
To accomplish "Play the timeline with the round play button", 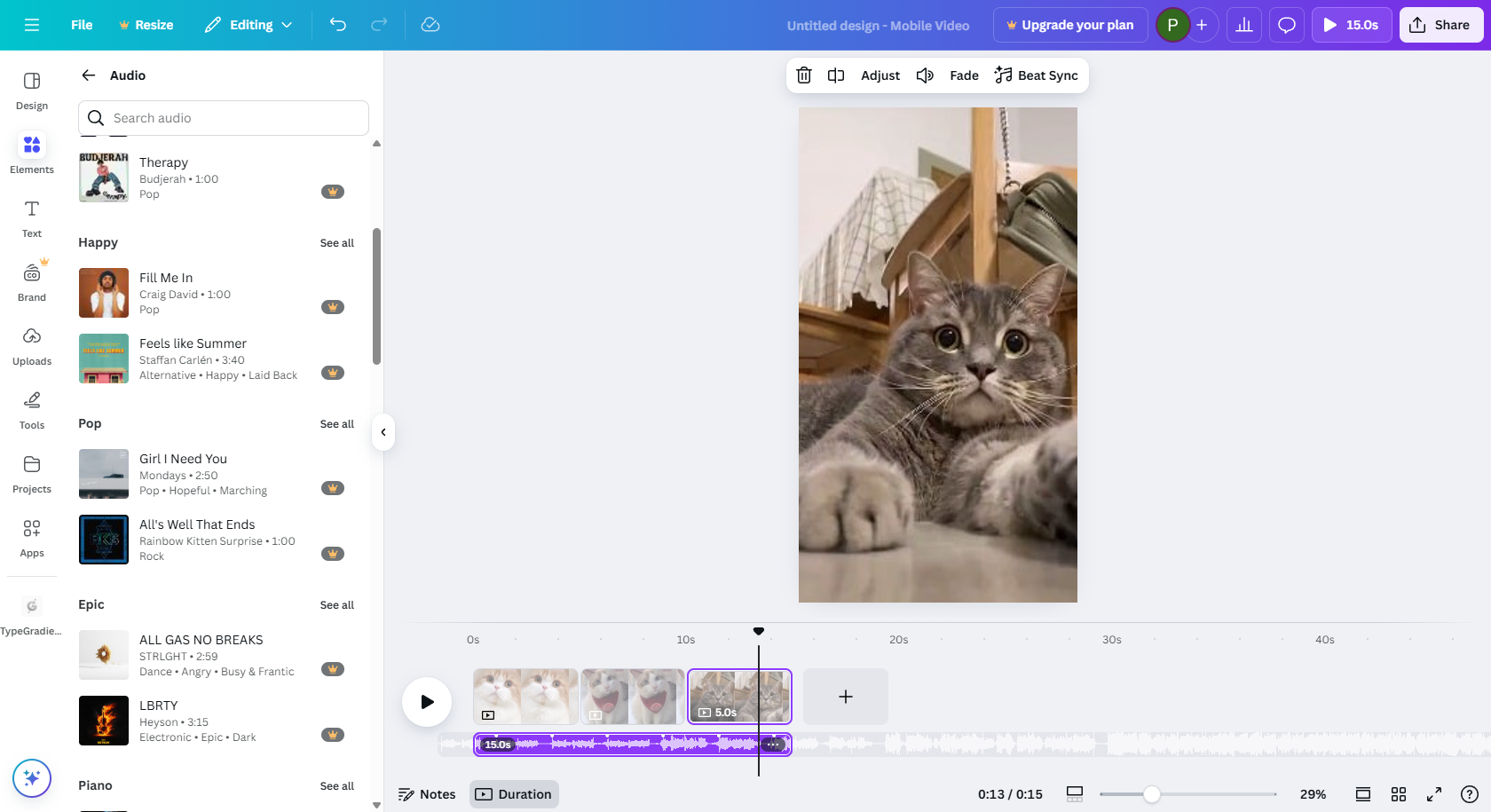I will click(427, 702).
